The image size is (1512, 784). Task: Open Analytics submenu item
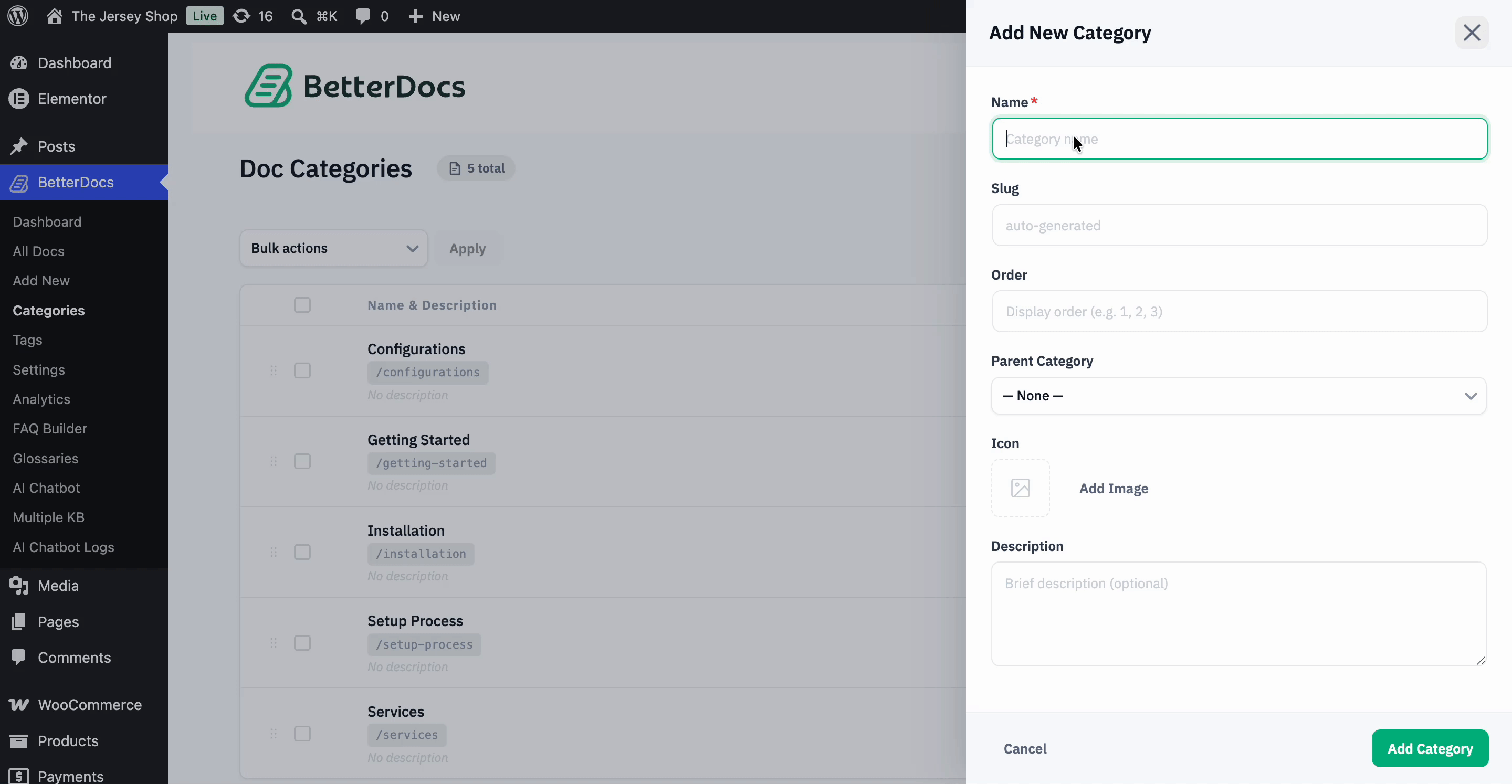click(41, 399)
